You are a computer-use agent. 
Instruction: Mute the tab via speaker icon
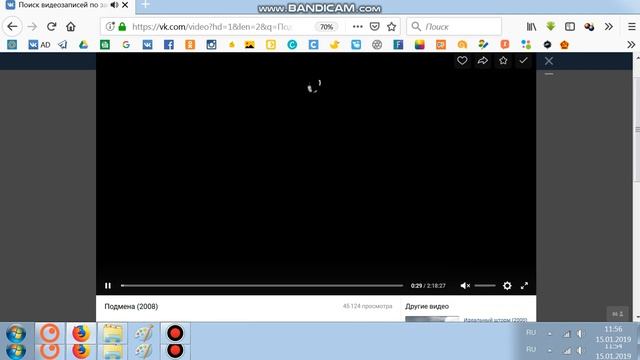(114, 5)
